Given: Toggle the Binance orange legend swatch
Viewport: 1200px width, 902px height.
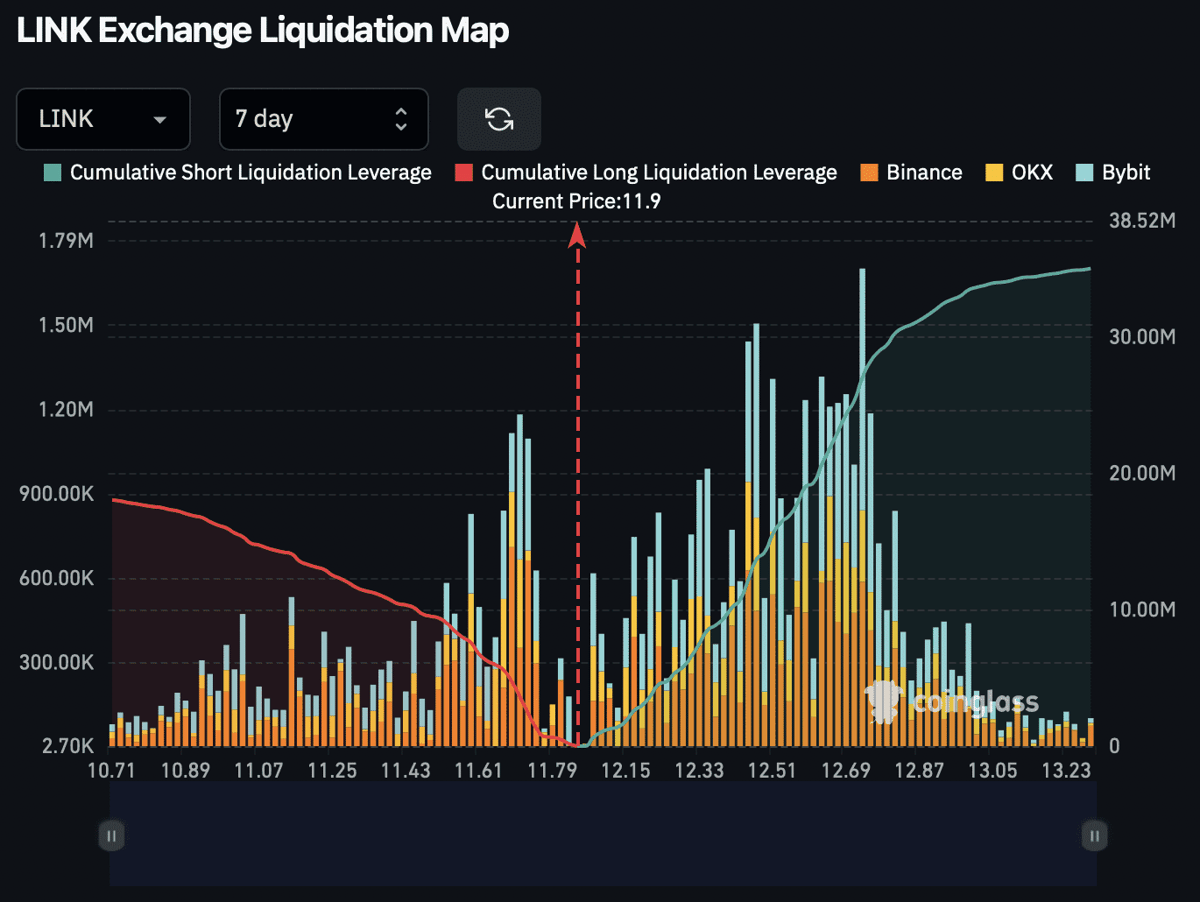Looking at the screenshot, I should tap(868, 172).
